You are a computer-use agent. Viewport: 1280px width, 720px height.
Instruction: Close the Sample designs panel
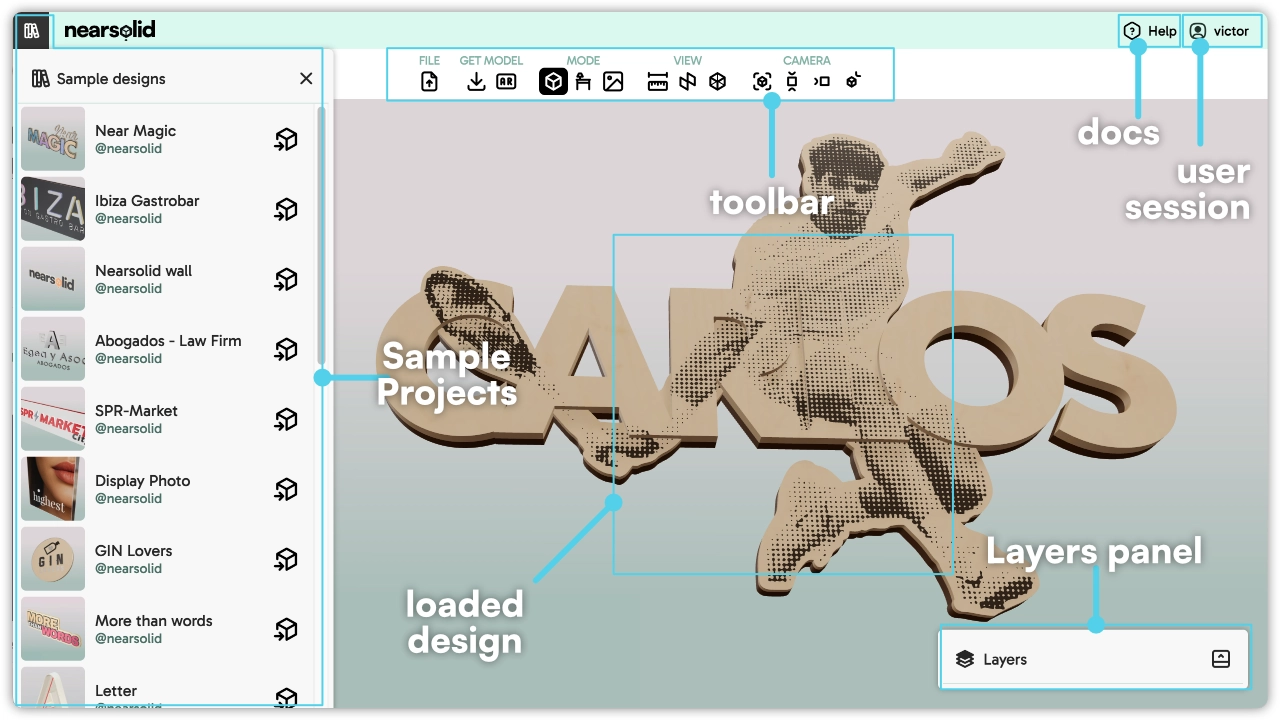click(306, 78)
